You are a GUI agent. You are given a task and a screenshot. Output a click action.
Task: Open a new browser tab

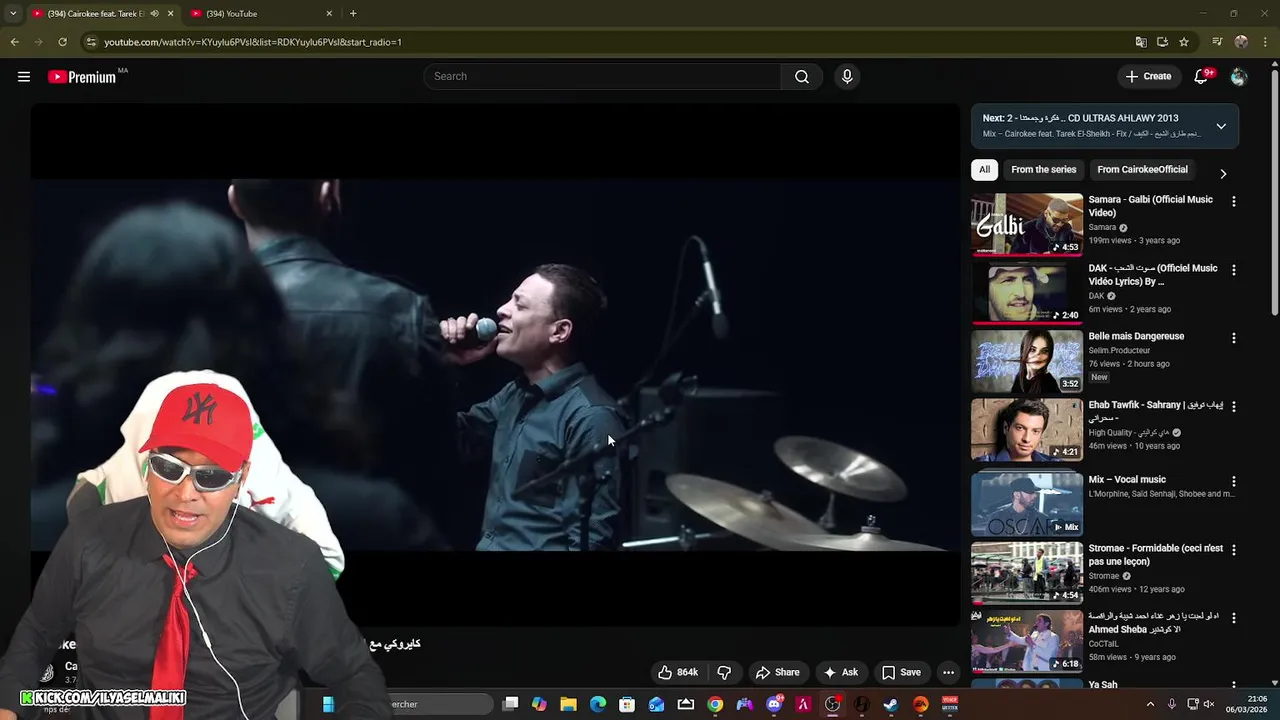[353, 14]
